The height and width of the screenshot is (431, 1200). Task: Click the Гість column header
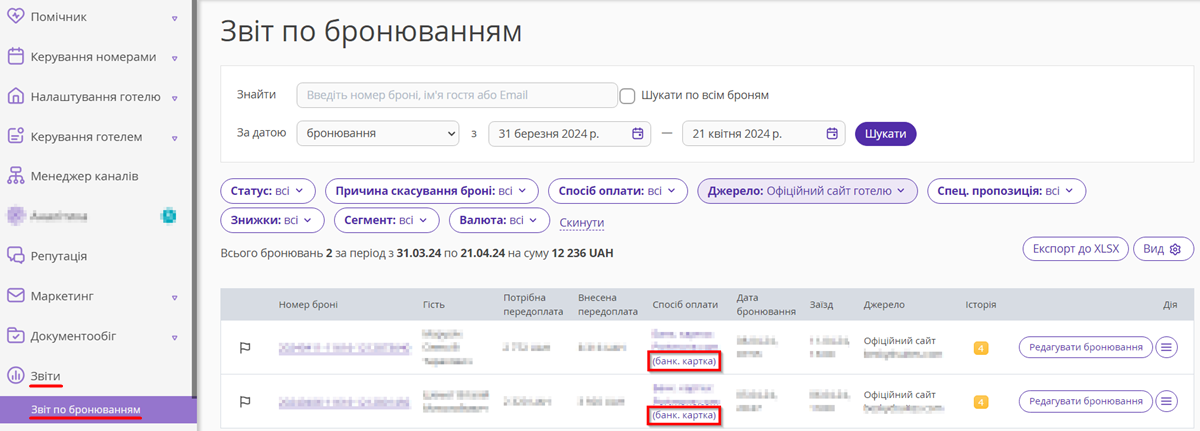pos(434,304)
